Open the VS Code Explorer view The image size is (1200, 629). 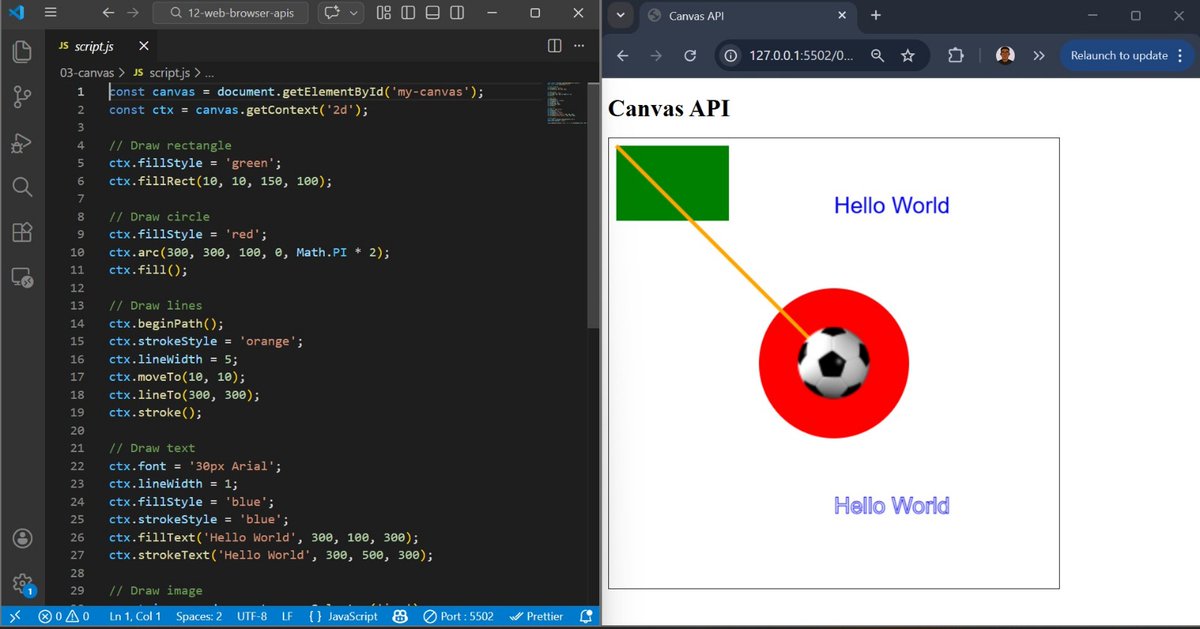[22, 51]
